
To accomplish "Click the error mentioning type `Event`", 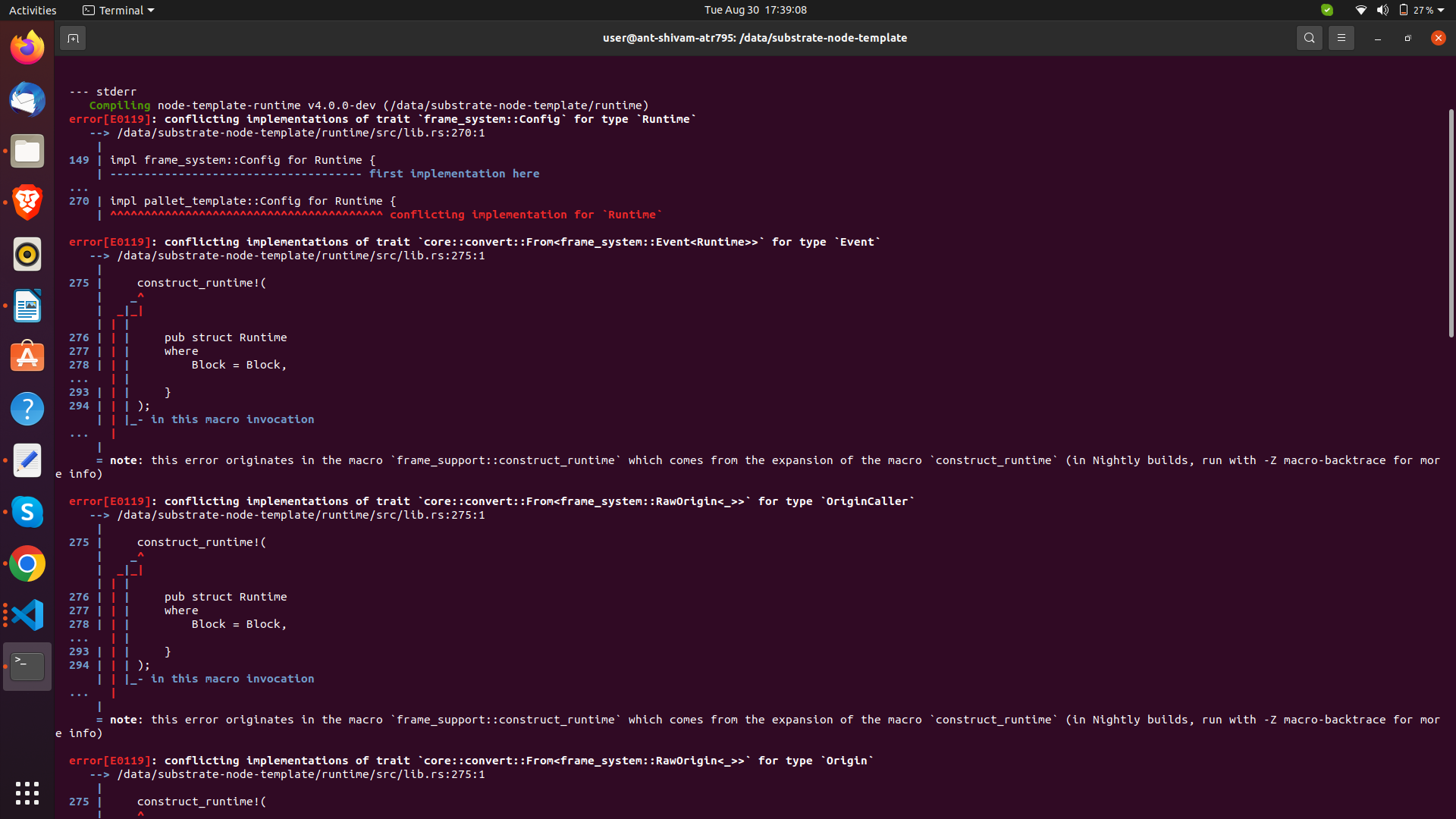I will coord(475,242).
